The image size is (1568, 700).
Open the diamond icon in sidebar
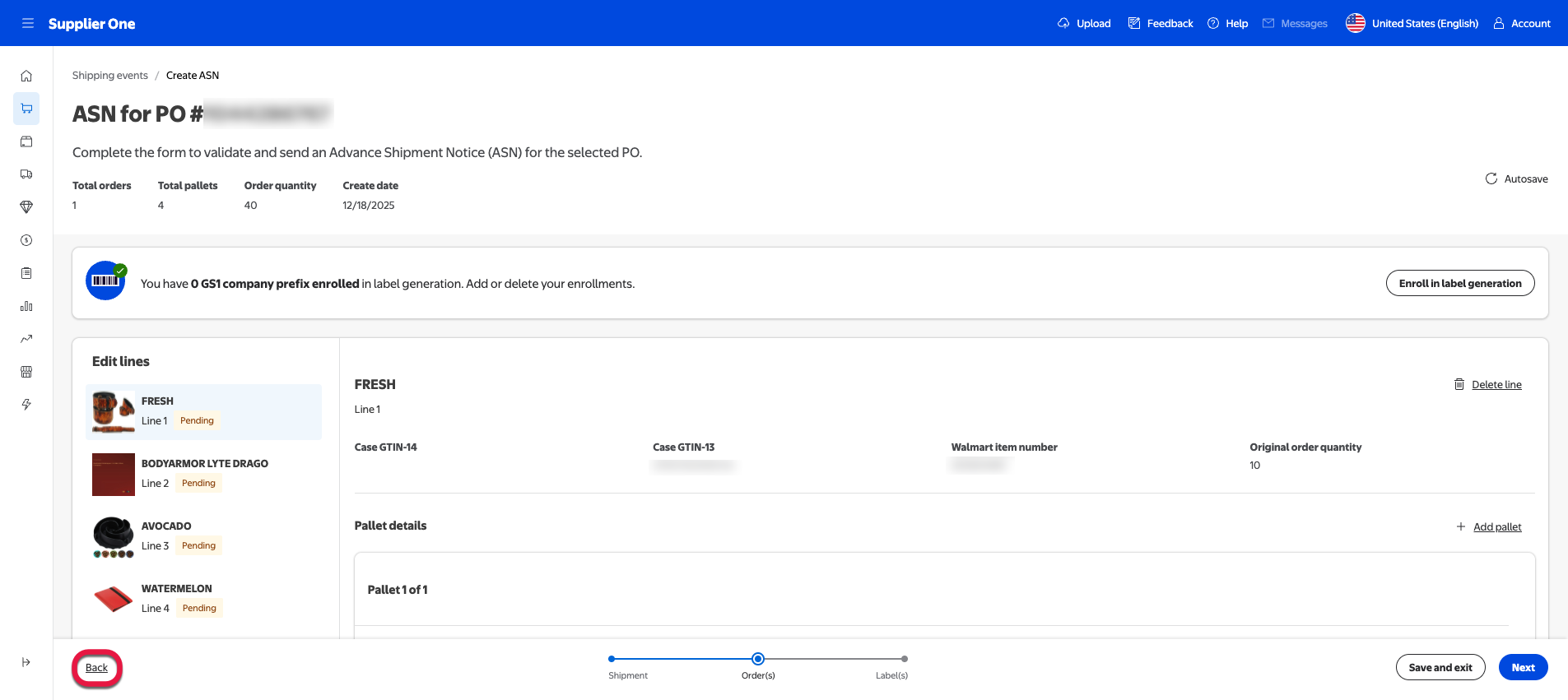point(26,207)
